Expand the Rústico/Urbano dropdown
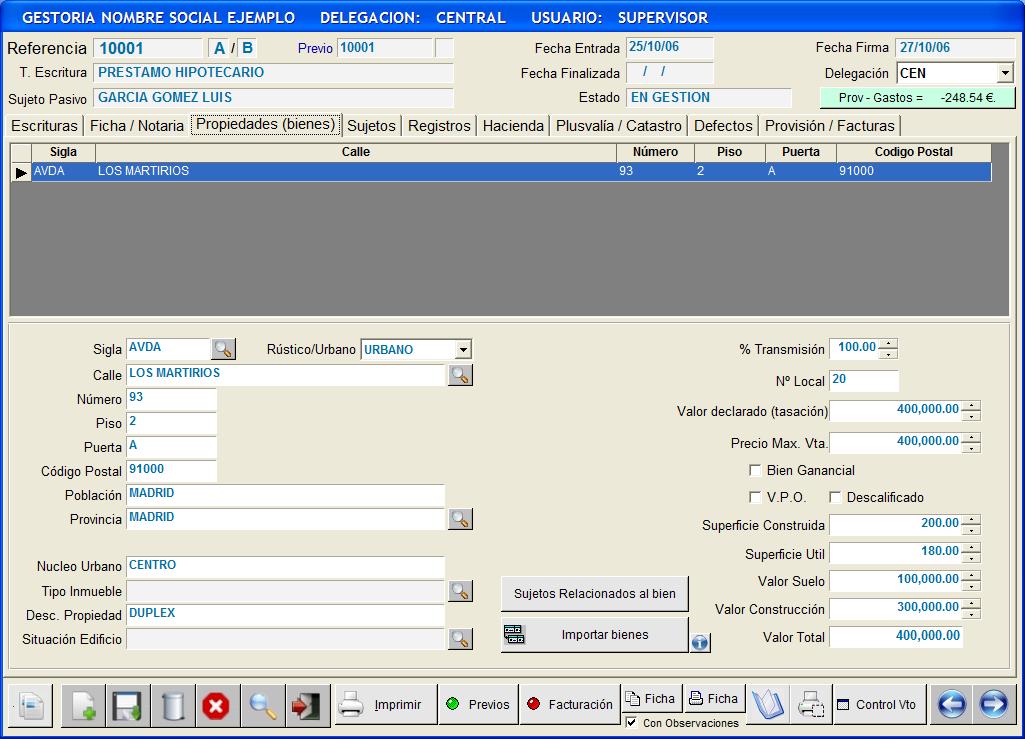 tap(463, 349)
